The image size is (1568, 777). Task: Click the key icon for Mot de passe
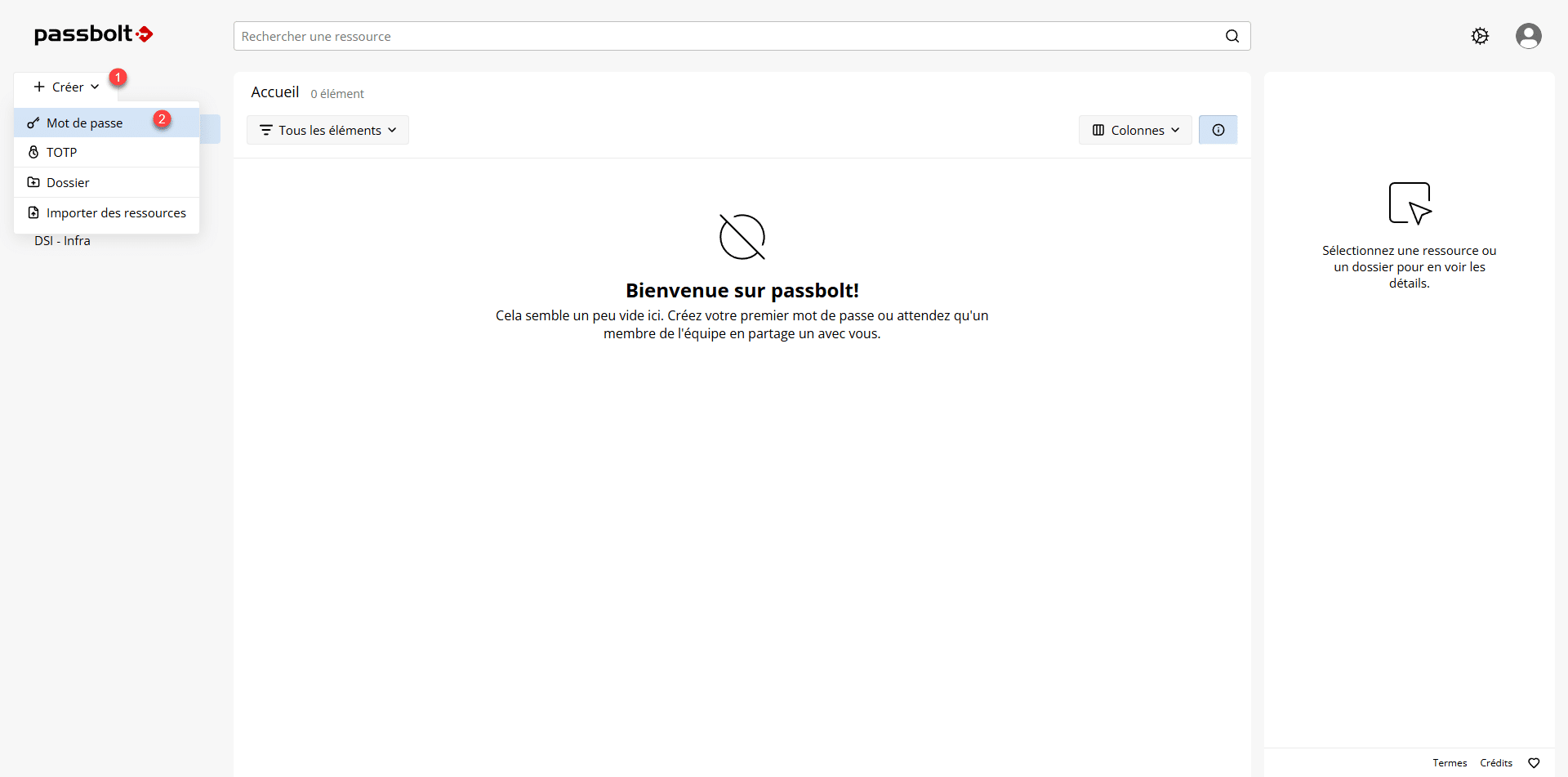(x=33, y=123)
